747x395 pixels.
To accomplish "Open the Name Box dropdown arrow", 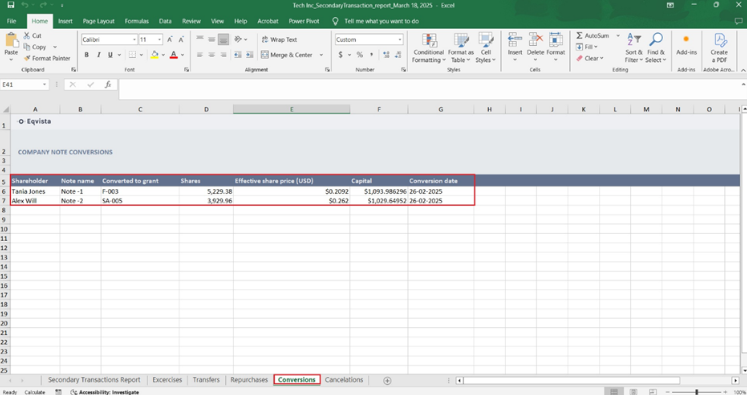I will point(44,84).
